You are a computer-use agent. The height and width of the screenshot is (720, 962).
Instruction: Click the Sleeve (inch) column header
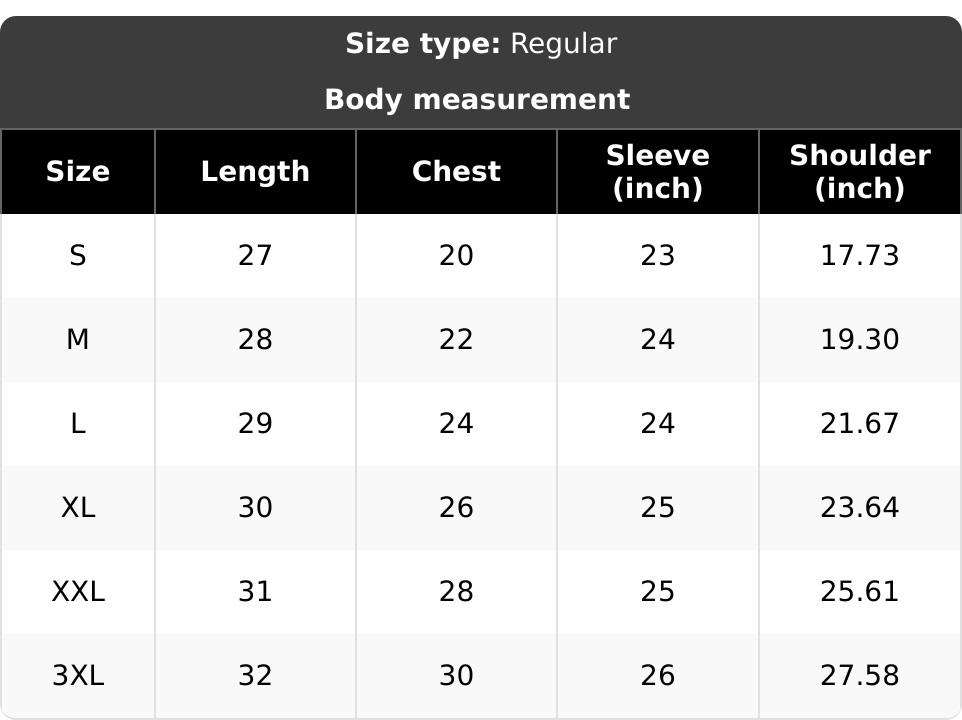pyautogui.click(x=658, y=172)
